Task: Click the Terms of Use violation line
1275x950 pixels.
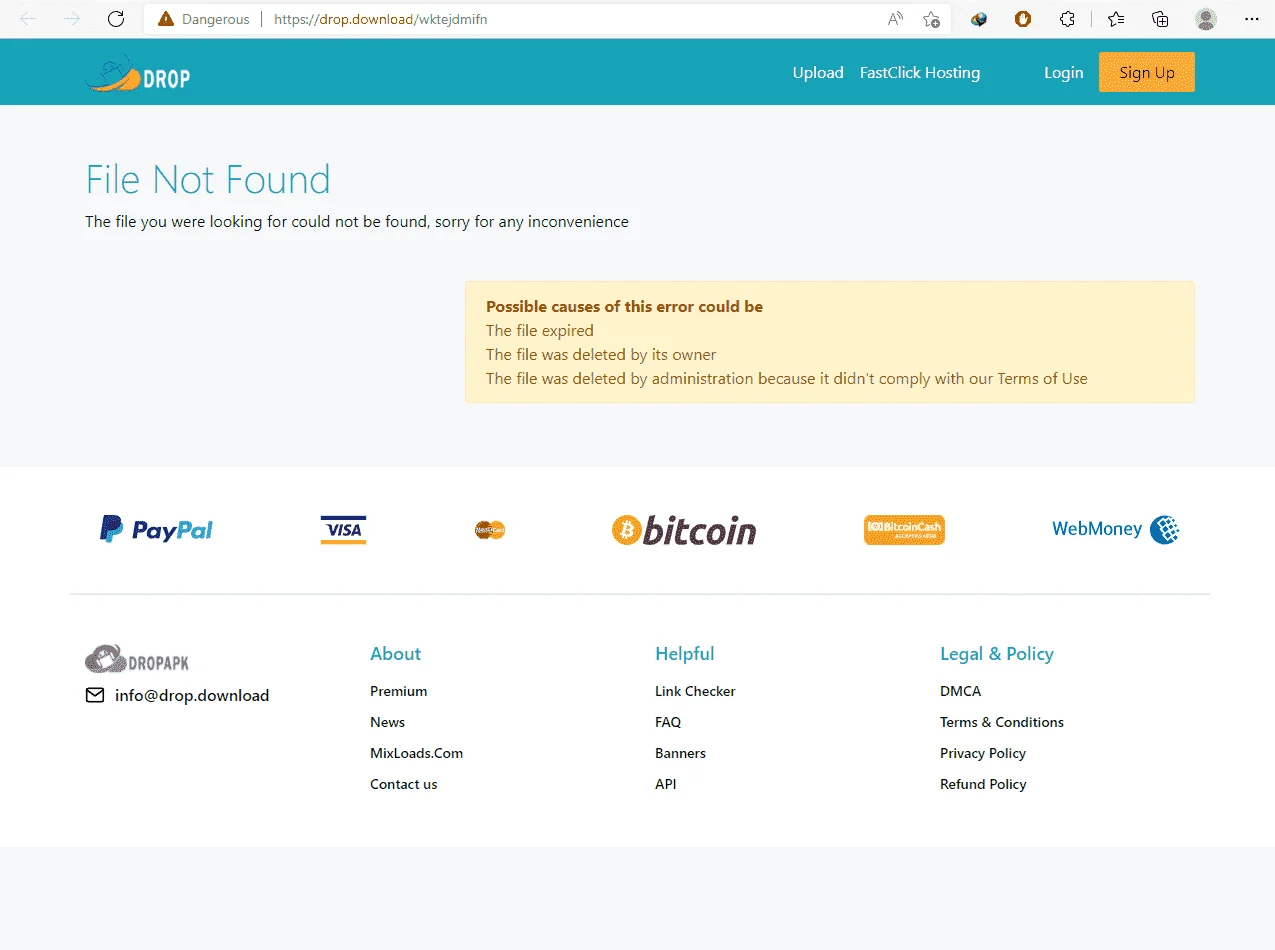Action: 786,379
